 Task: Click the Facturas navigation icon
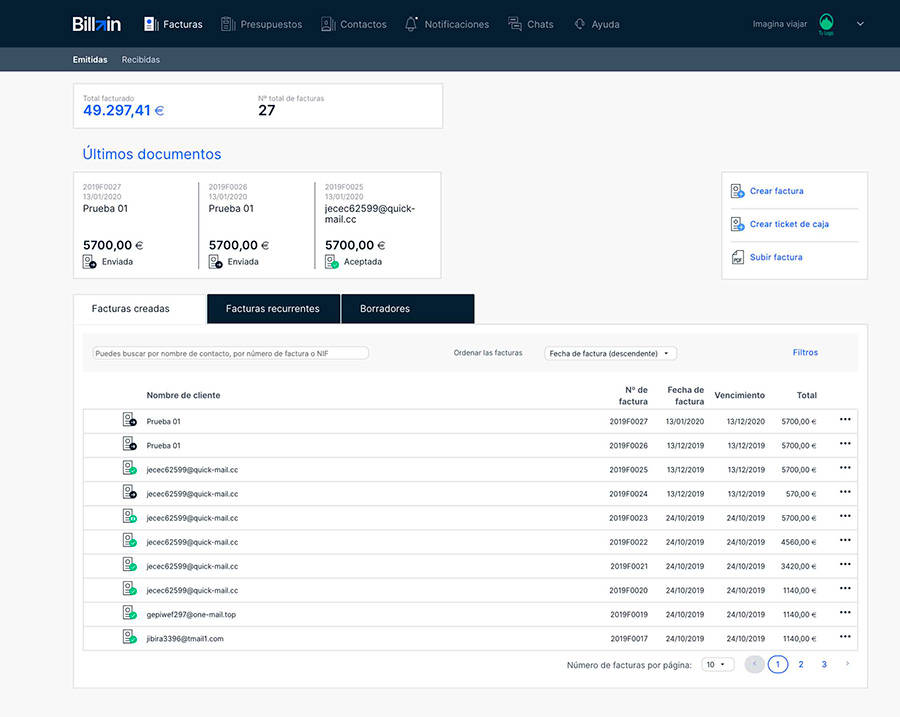coord(148,23)
